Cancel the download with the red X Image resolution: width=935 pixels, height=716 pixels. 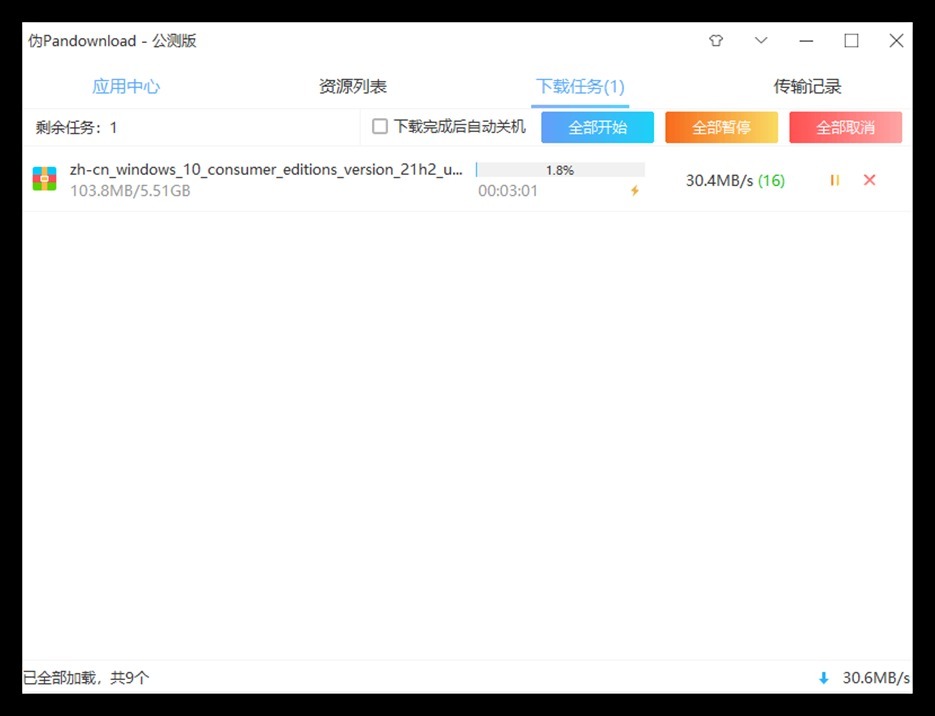point(869,180)
